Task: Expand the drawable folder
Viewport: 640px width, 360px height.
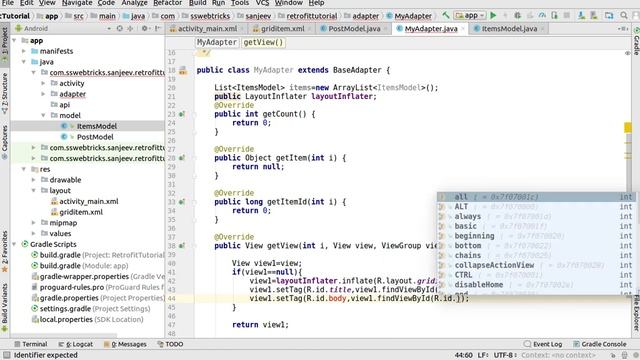Action: coord(34,180)
